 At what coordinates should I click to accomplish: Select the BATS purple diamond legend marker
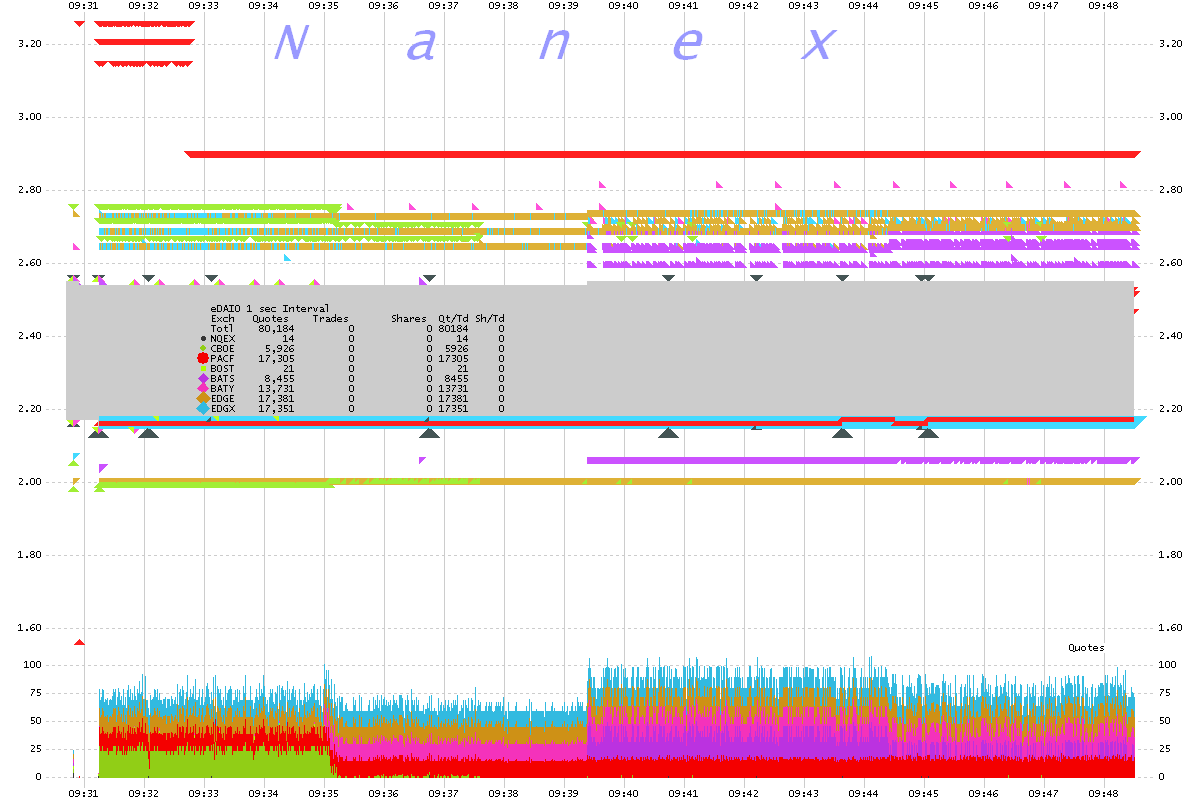[203, 378]
